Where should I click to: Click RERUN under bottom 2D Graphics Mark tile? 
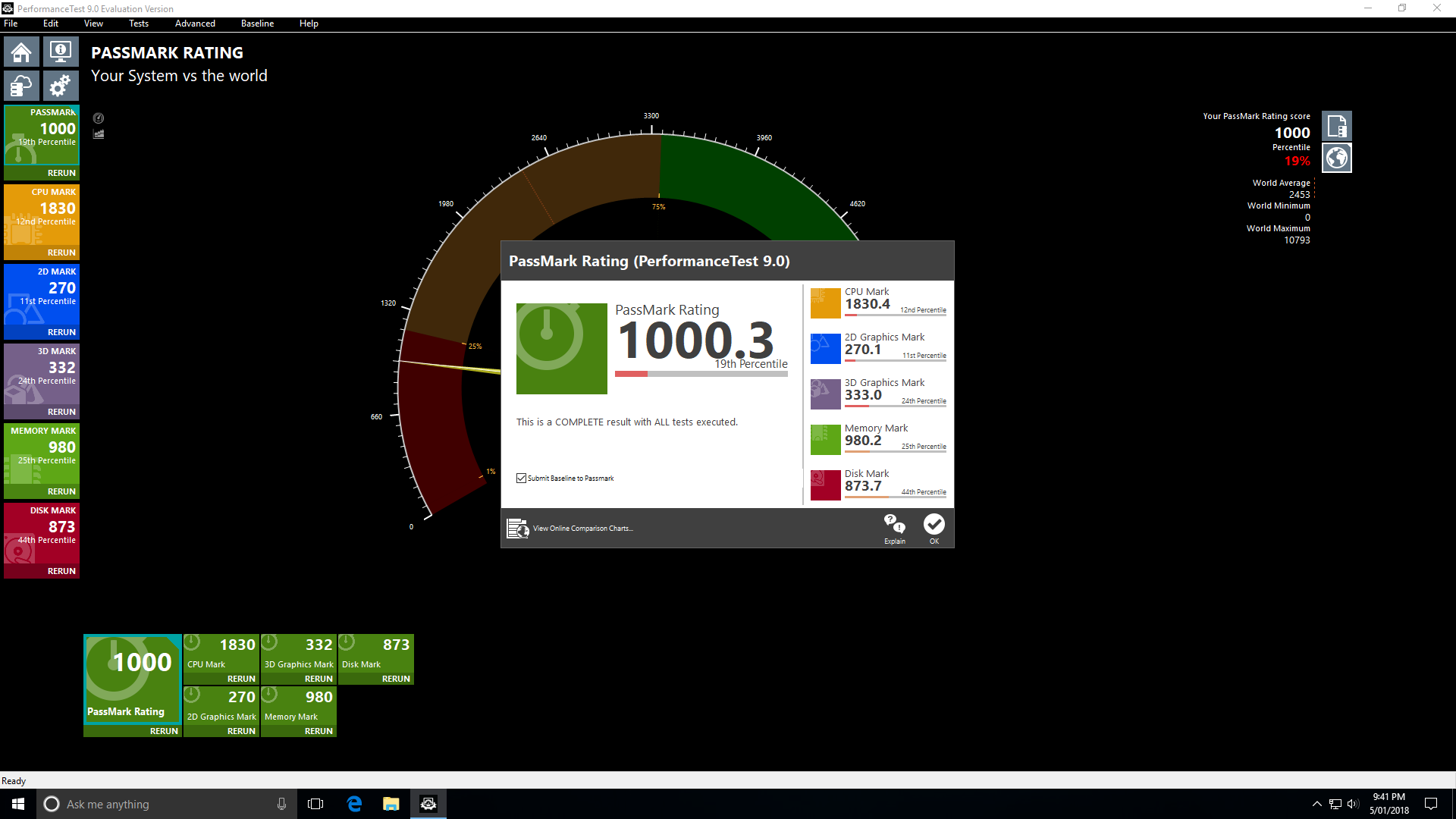pyautogui.click(x=241, y=731)
